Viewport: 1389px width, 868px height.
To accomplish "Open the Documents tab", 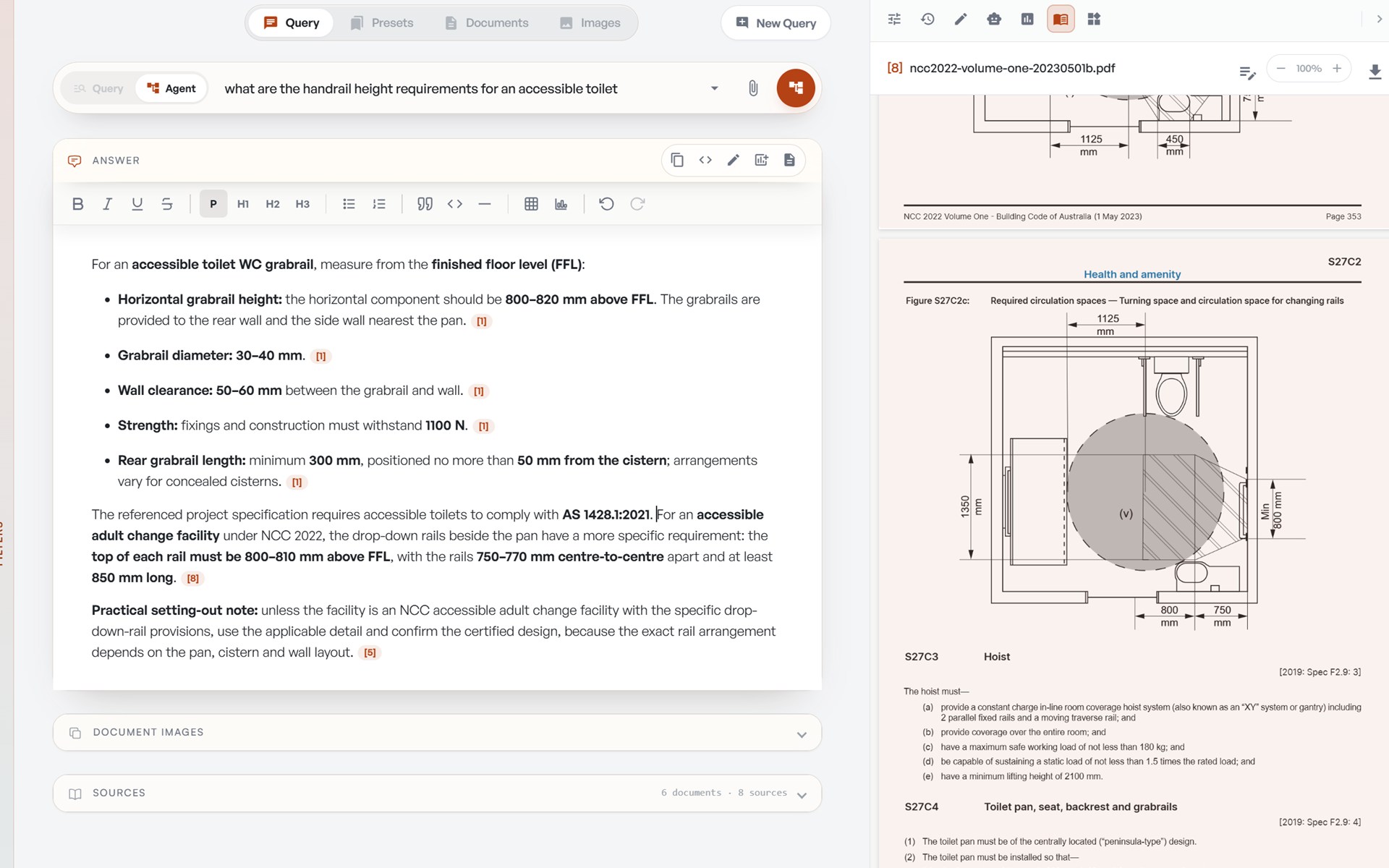I will tap(486, 23).
